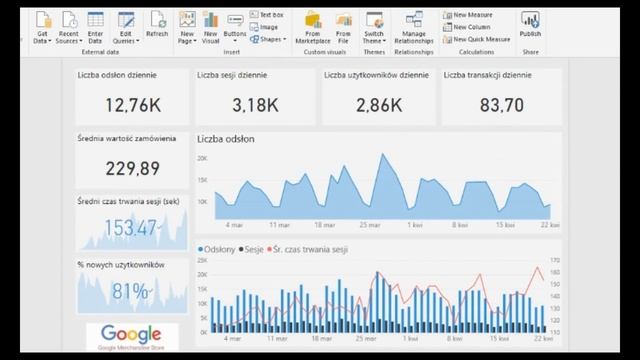Screen dimensions: 640x360
Task: Select Liczba użytkowników dziennie card
Action: click(379, 97)
